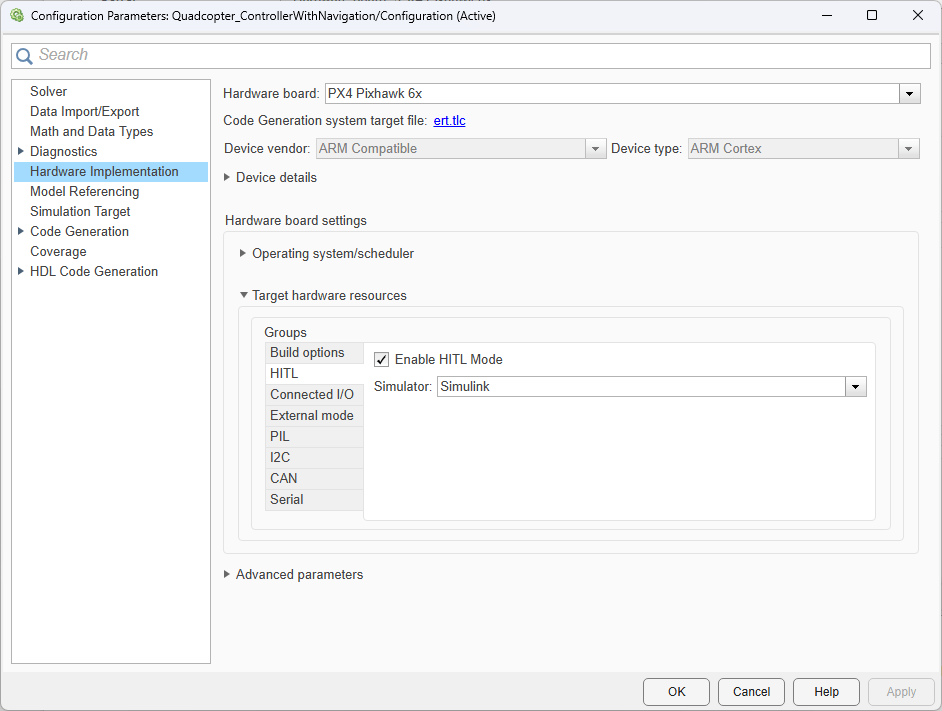Minimize the Configuration Parameters window
942x711 pixels.
point(827,16)
